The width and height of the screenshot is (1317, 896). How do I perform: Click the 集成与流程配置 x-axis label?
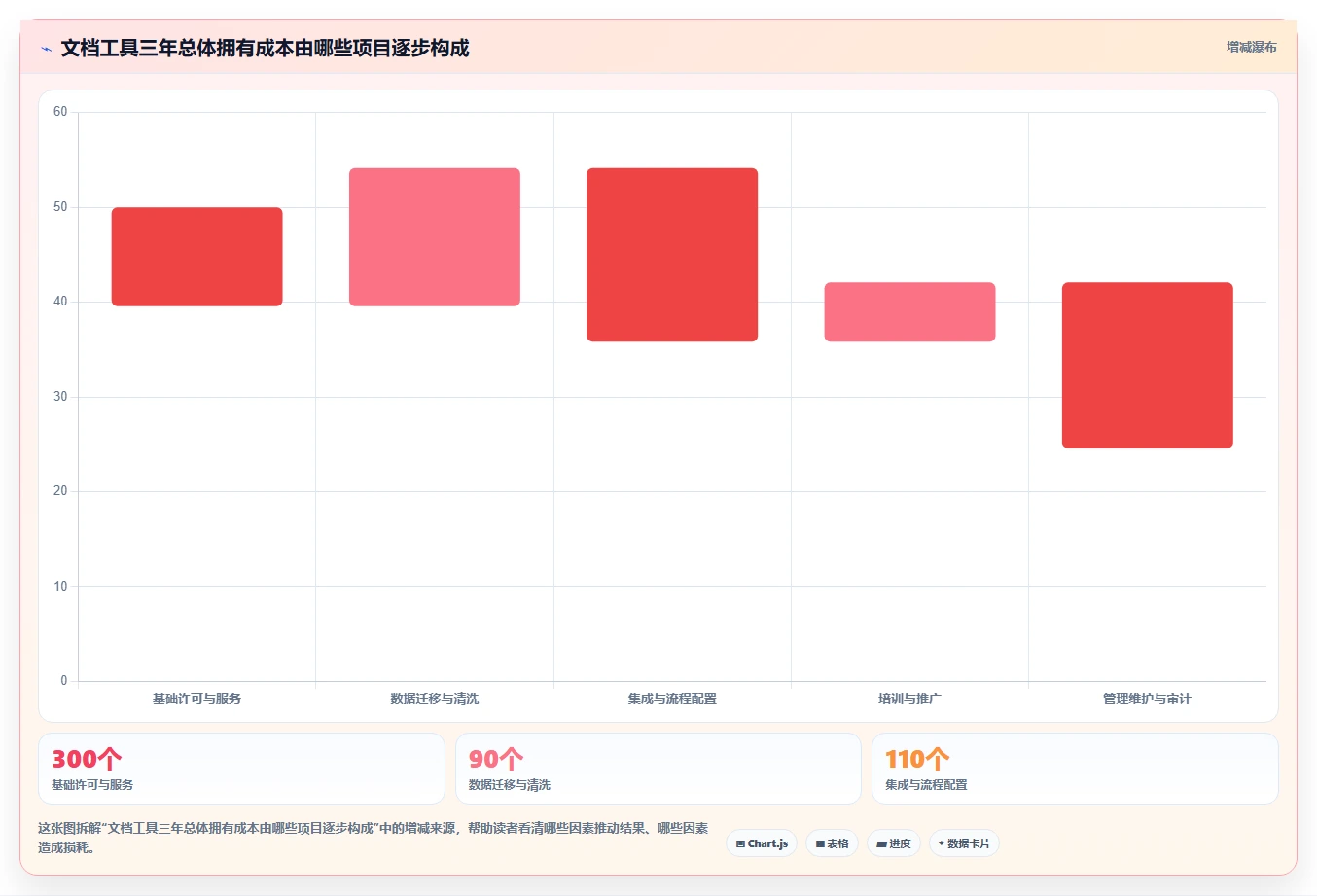[672, 699]
